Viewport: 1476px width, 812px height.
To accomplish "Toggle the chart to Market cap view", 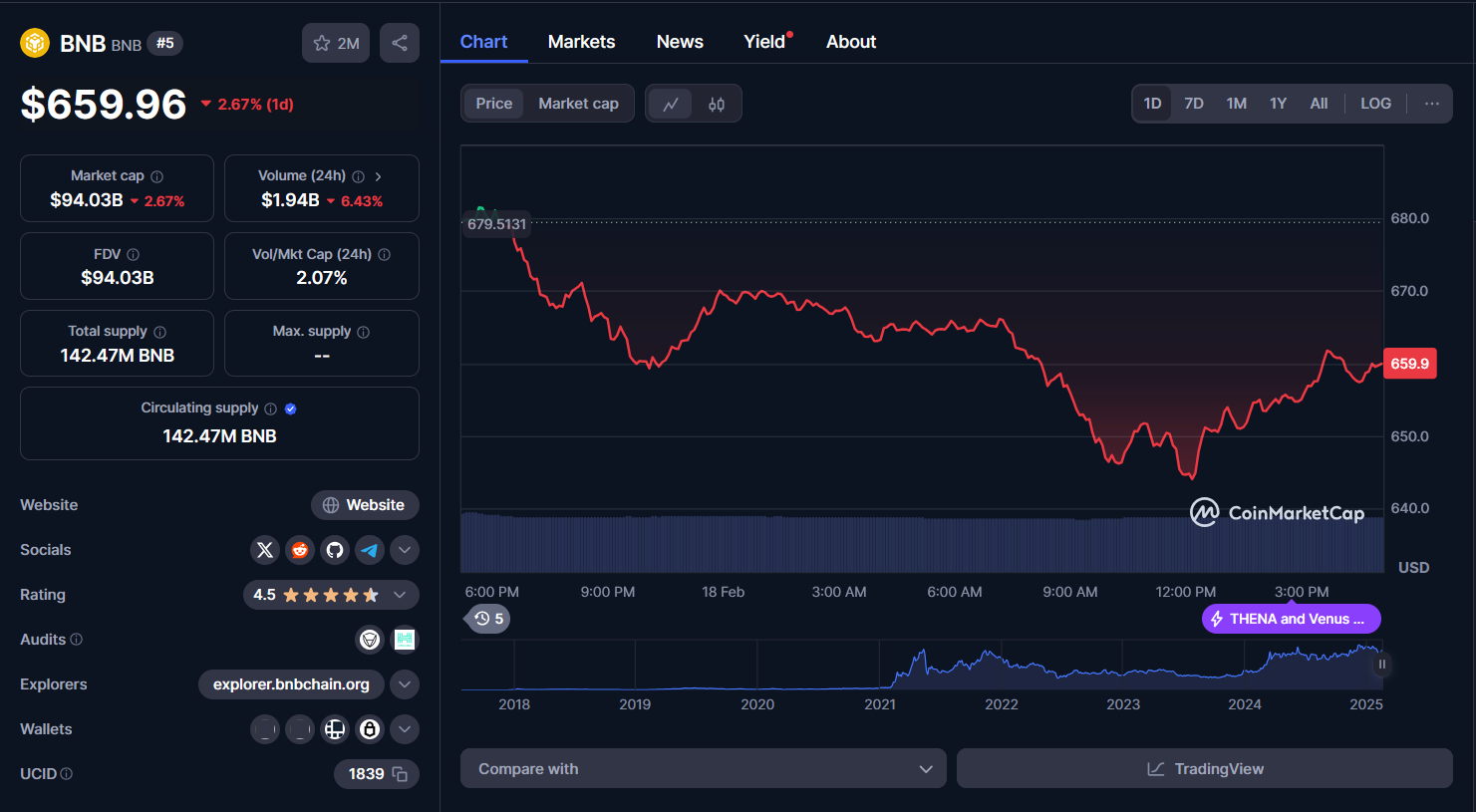I will [578, 103].
